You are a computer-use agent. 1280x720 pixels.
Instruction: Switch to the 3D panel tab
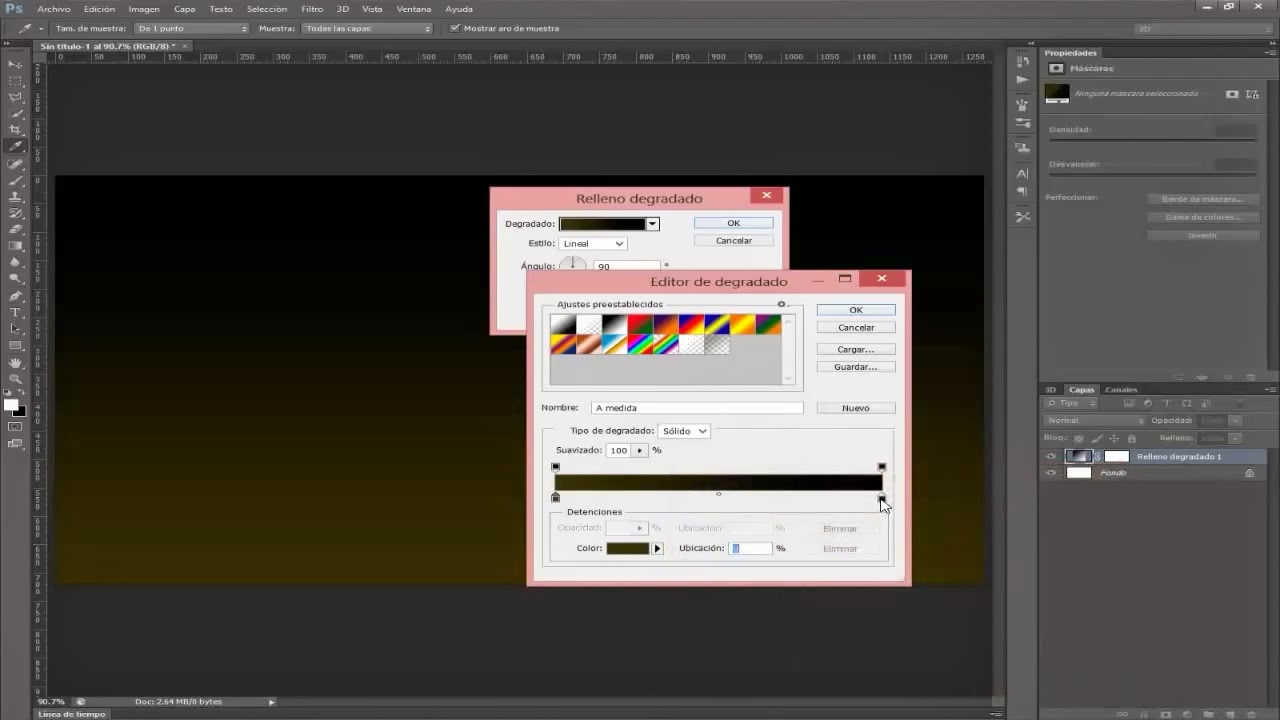point(1050,389)
